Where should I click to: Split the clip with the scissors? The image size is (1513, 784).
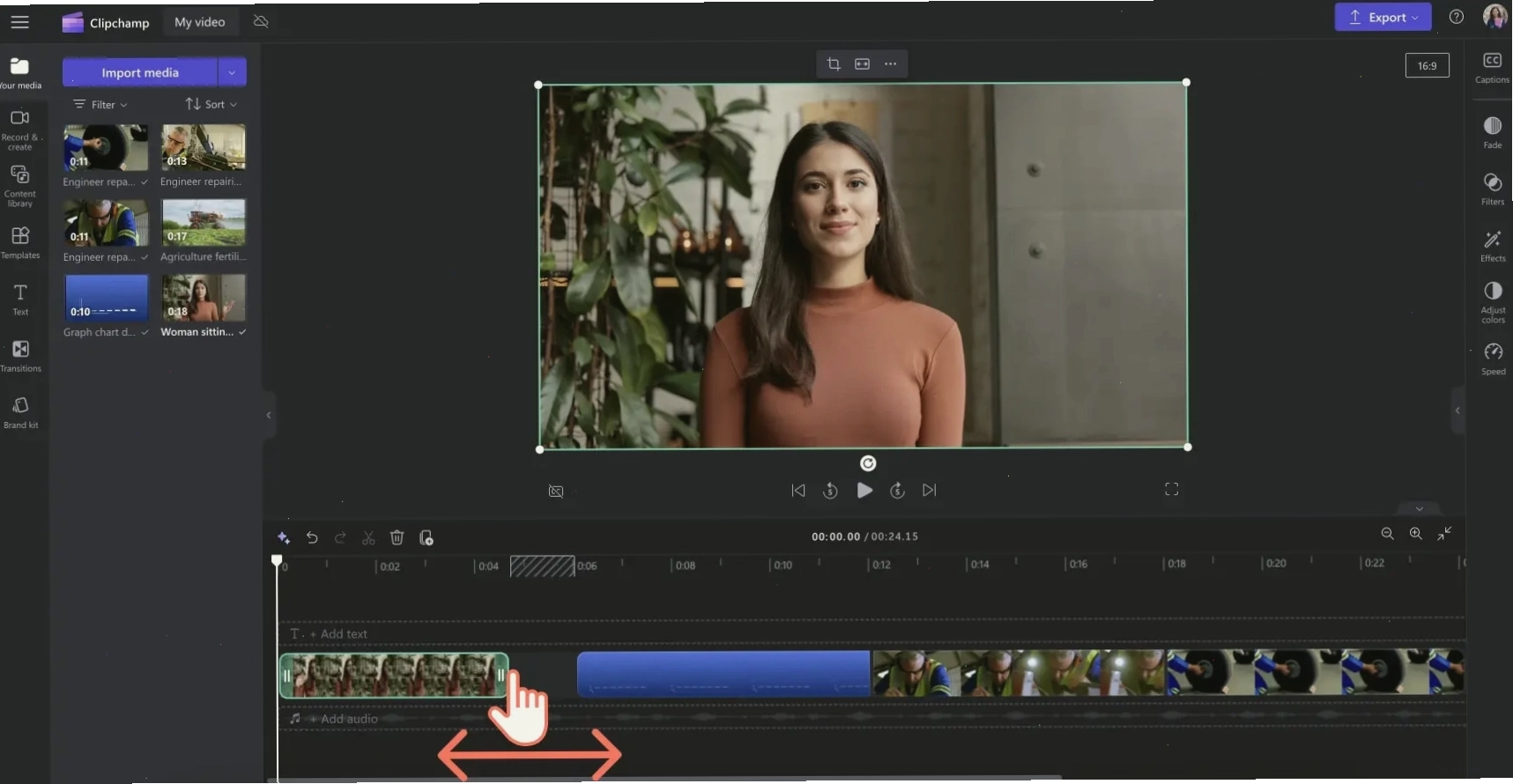pyautogui.click(x=368, y=537)
